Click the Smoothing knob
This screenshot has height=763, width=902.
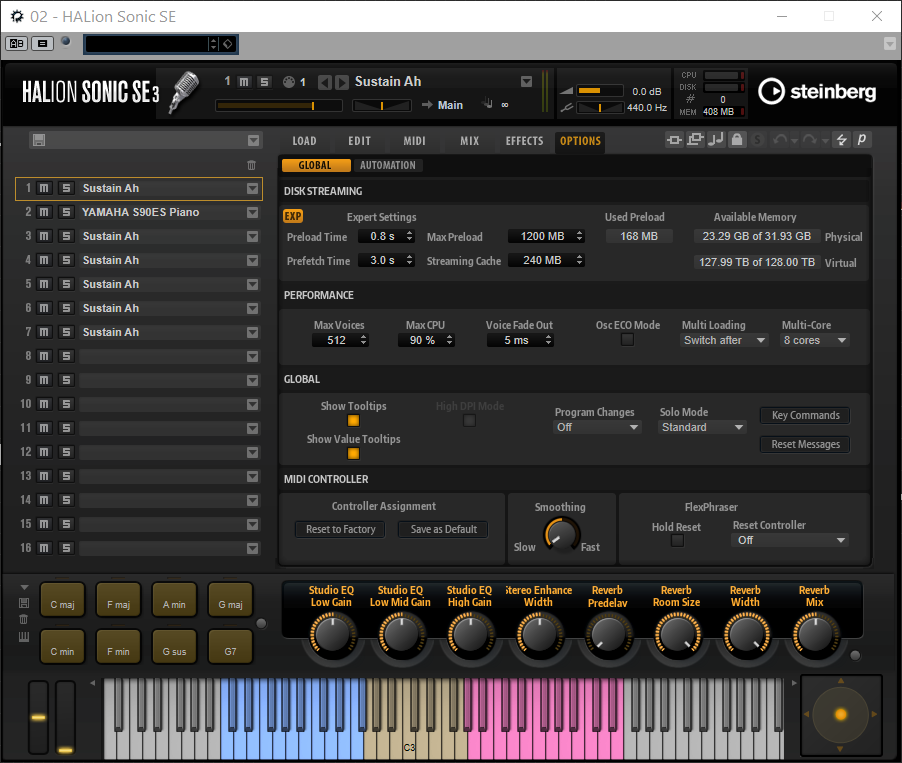pyautogui.click(x=562, y=535)
